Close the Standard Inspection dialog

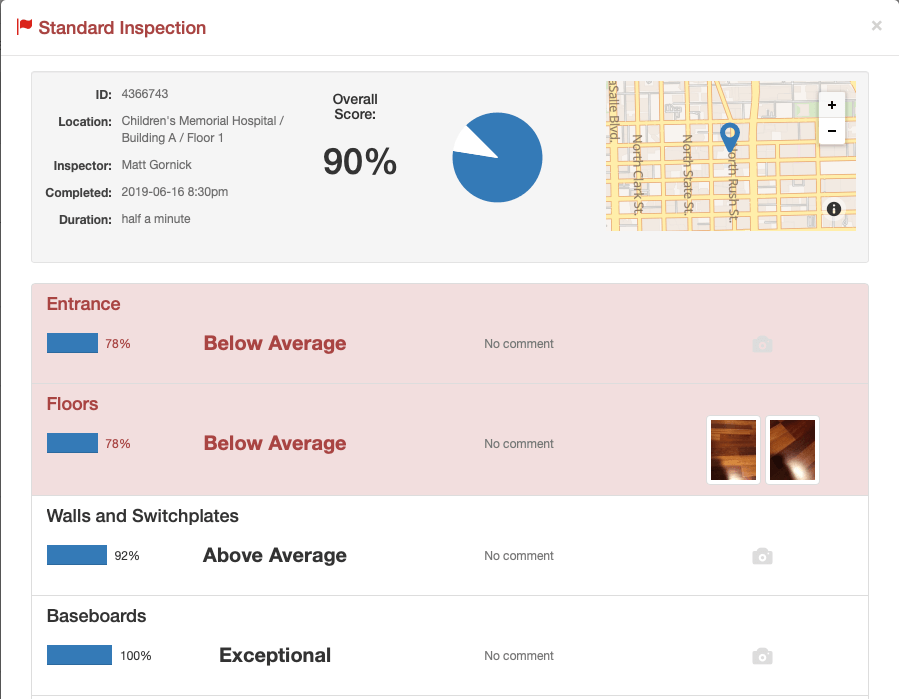click(876, 26)
